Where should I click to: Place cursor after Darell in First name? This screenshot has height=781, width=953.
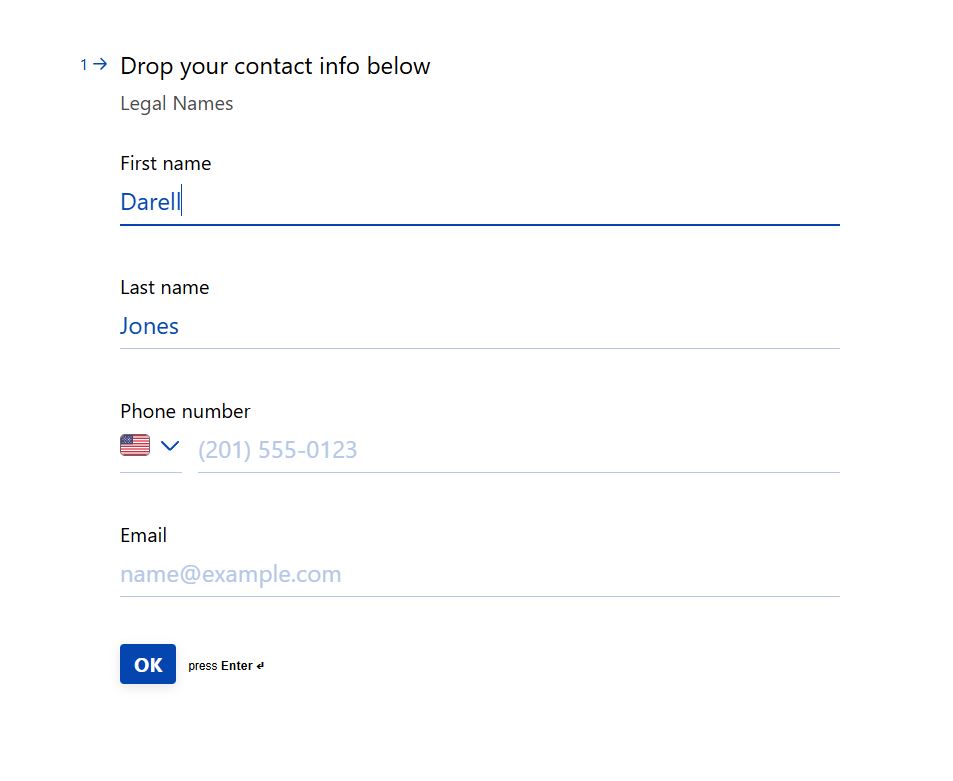coord(182,202)
